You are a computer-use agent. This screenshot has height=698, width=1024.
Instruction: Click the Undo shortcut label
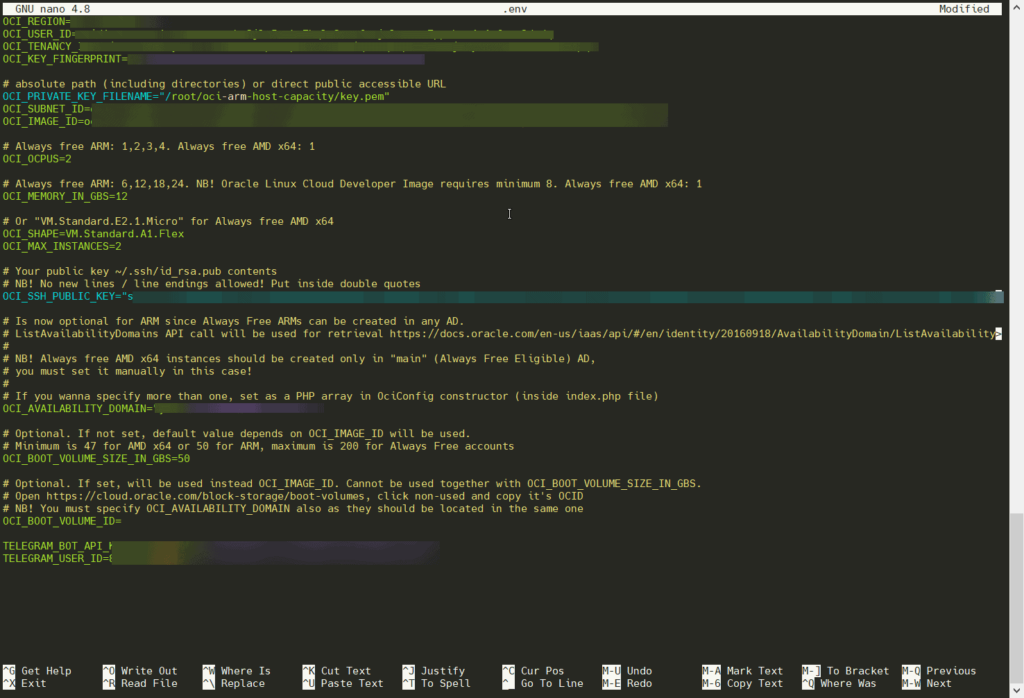pos(639,671)
